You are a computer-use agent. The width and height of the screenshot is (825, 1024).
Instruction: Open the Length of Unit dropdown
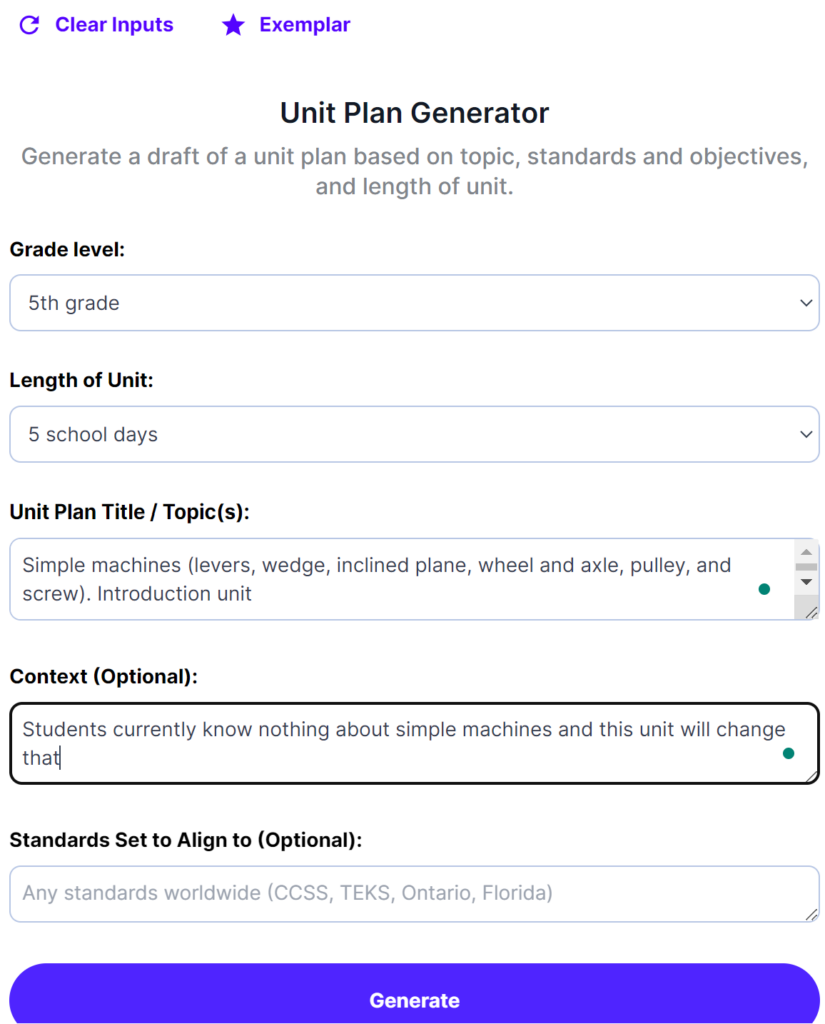point(400,435)
